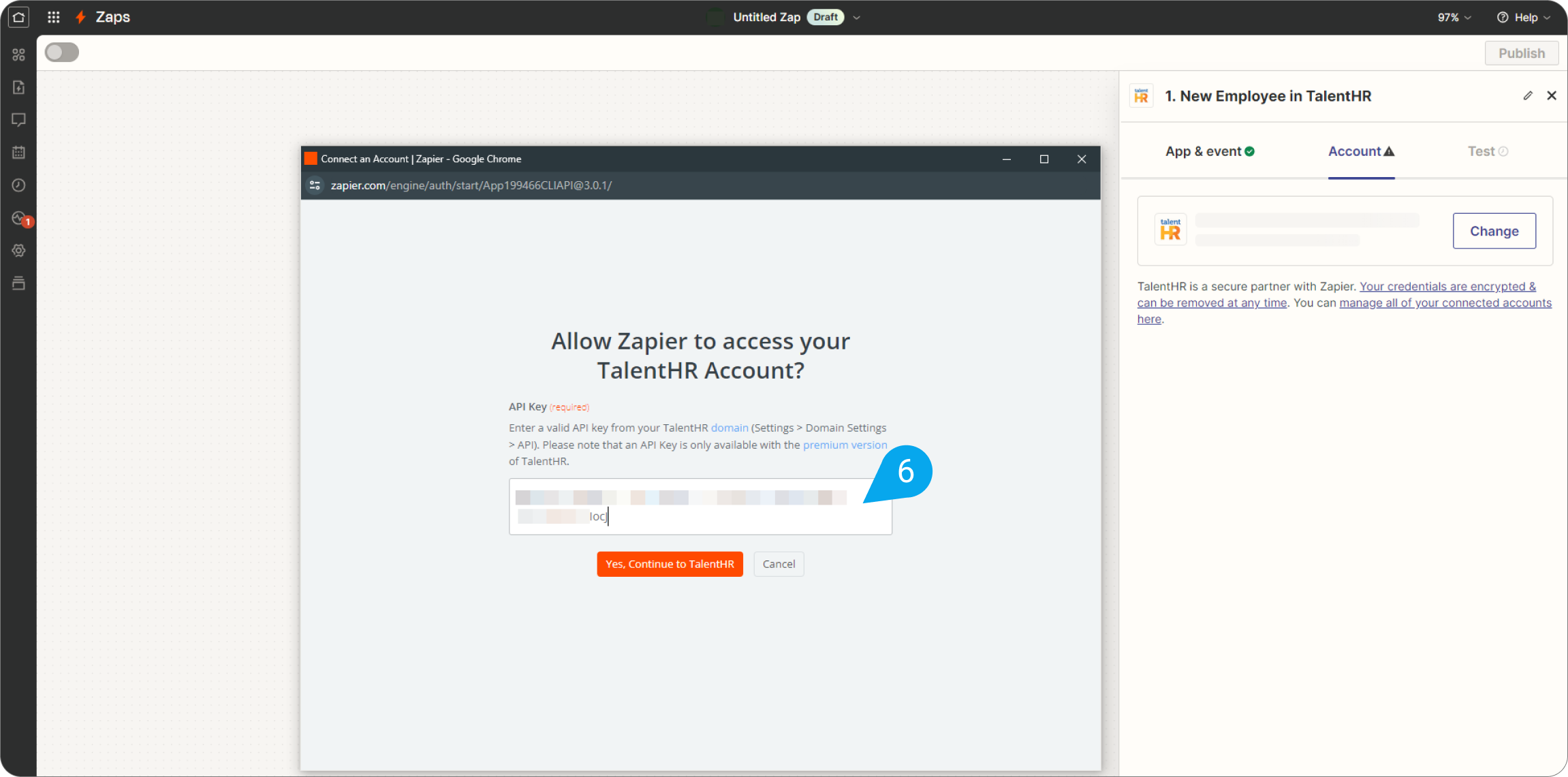Open the 97% zoom dropdown
The image size is (1568, 777).
pos(1454,18)
